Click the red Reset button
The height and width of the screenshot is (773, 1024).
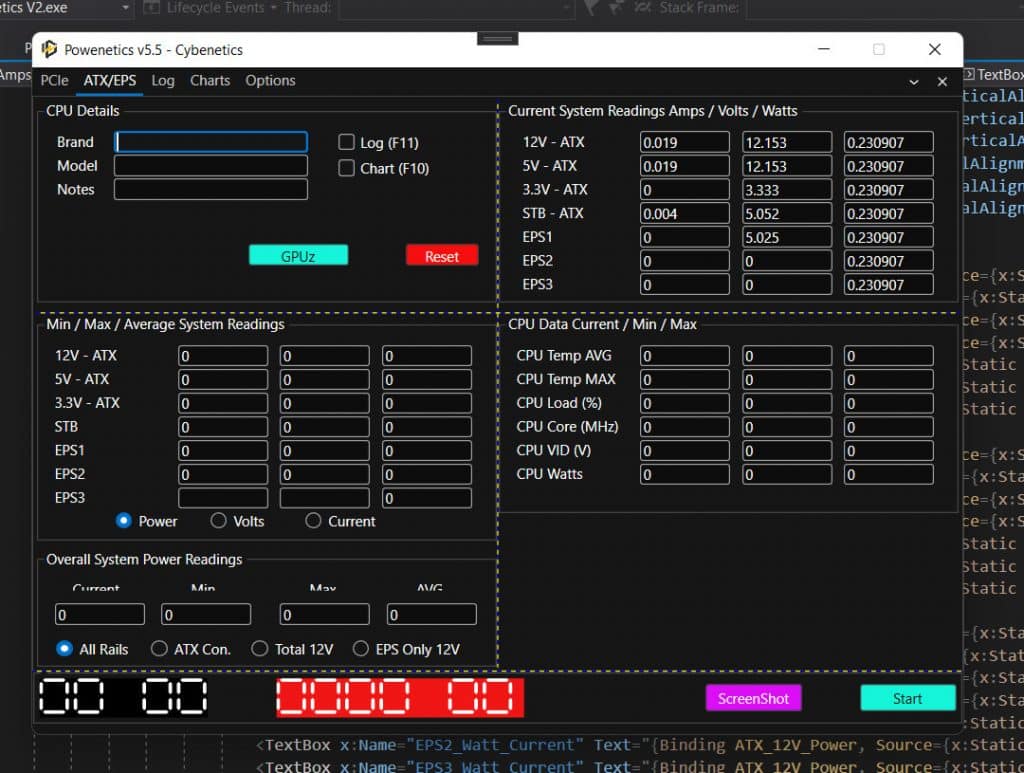pos(442,255)
